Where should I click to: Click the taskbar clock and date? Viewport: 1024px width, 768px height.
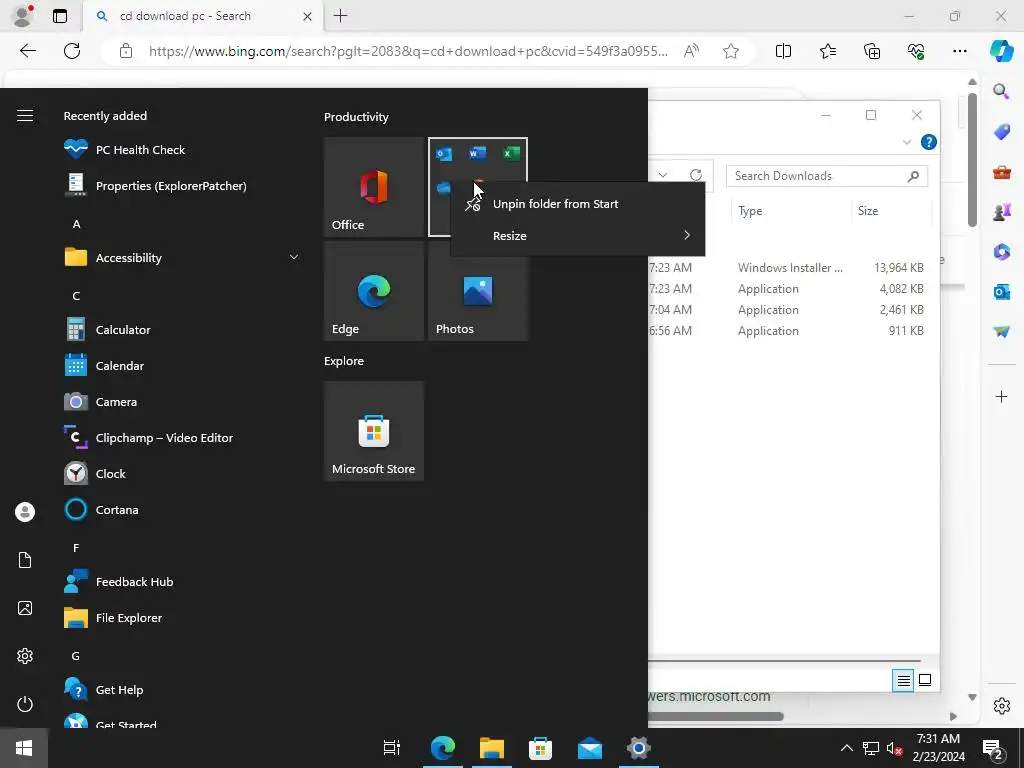[938, 748]
